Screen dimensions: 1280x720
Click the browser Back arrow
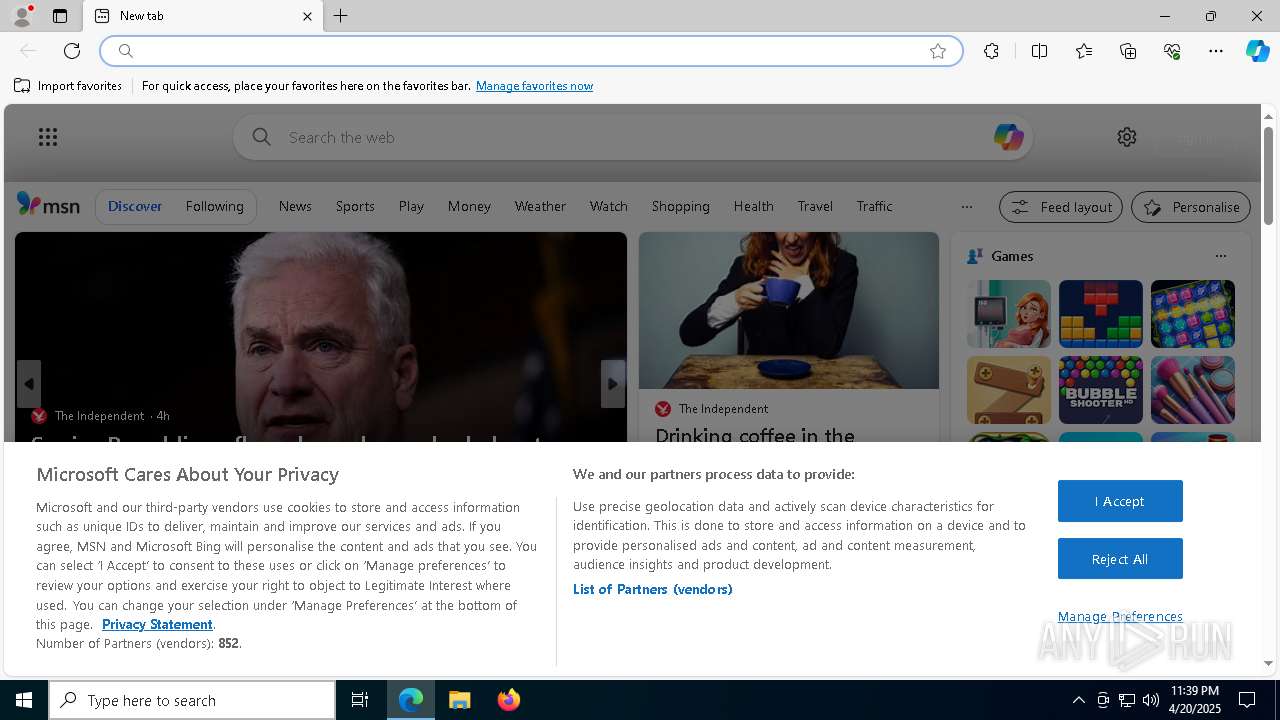point(28,51)
